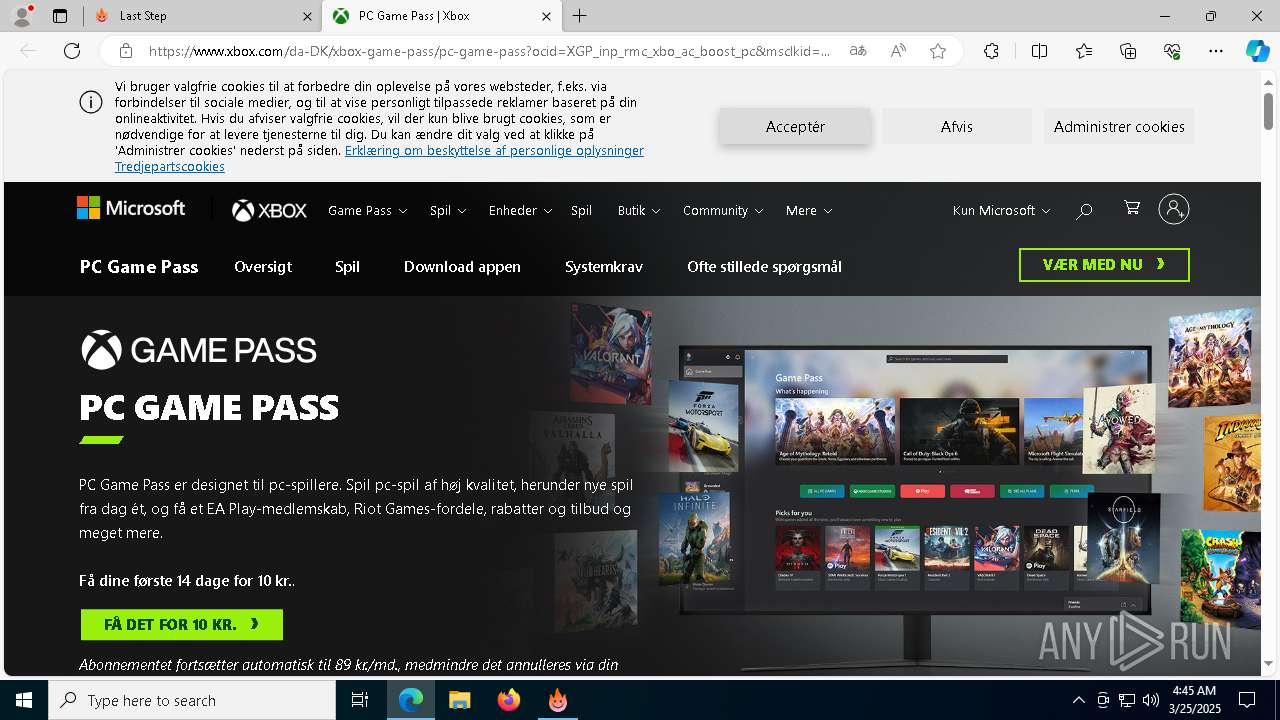Open Settings and more ellipsis menu

click(x=1216, y=51)
